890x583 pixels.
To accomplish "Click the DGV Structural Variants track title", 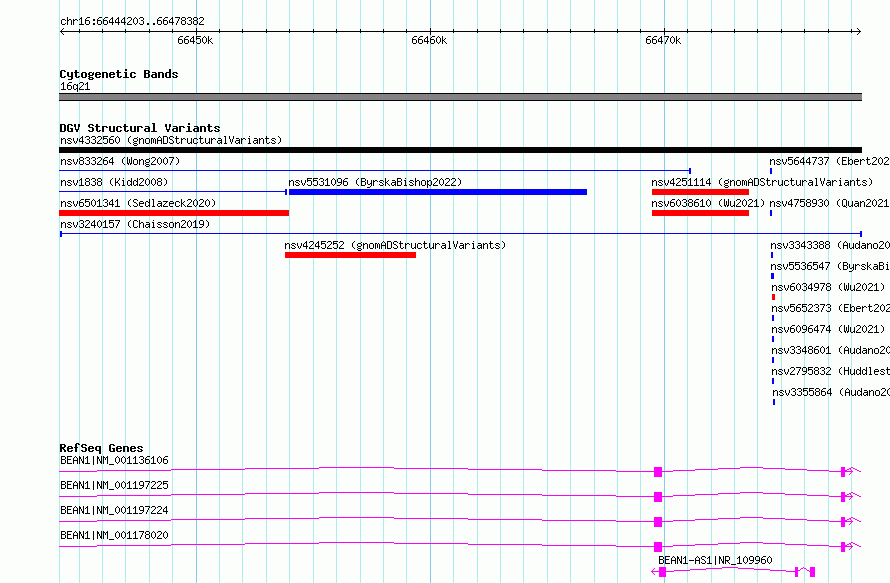I will coord(140,128).
